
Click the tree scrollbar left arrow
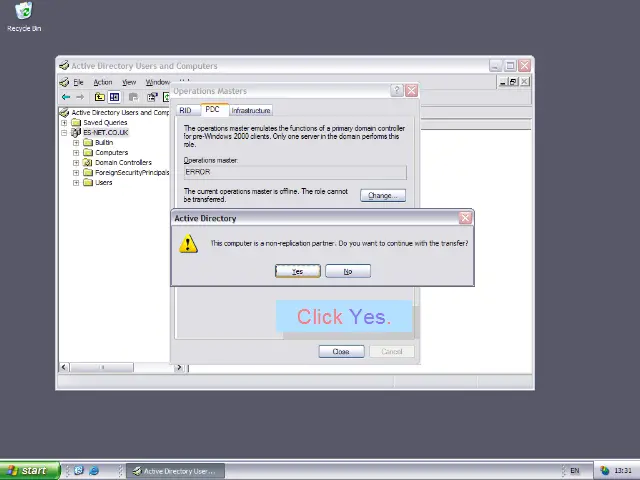click(64, 367)
